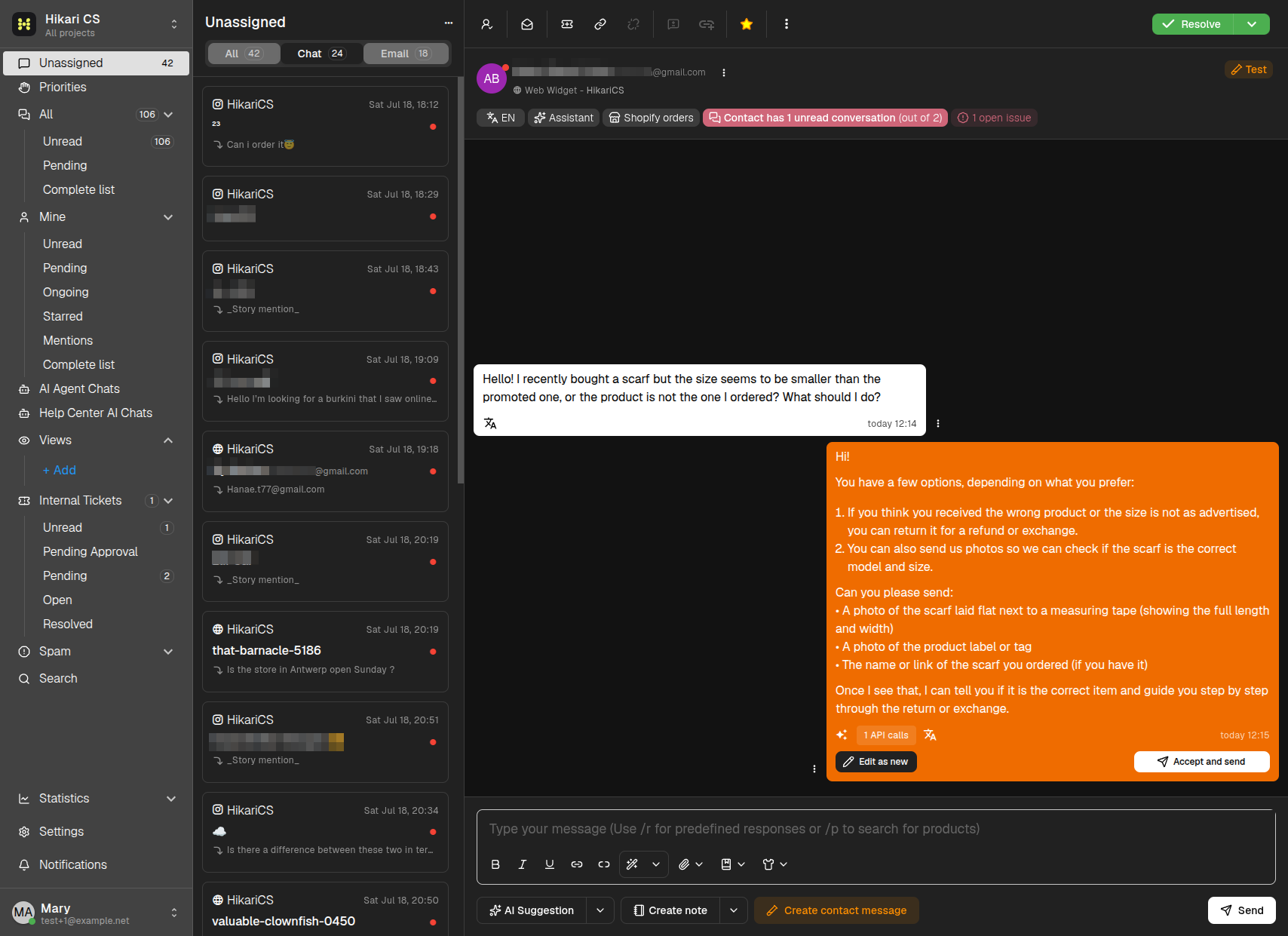This screenshot has height=936, width=1288.
Task: Click the Shopify orders chip
Action: [651, 118]
